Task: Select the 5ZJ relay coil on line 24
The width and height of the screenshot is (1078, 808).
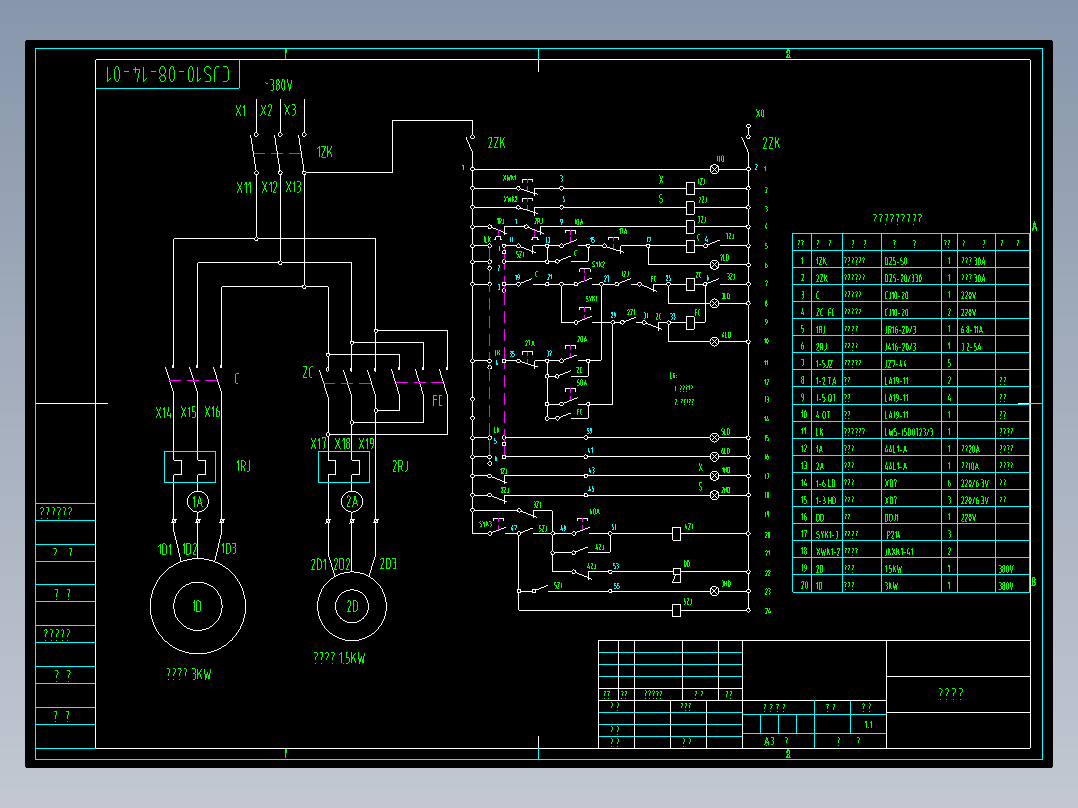Action: coord(676,610)
